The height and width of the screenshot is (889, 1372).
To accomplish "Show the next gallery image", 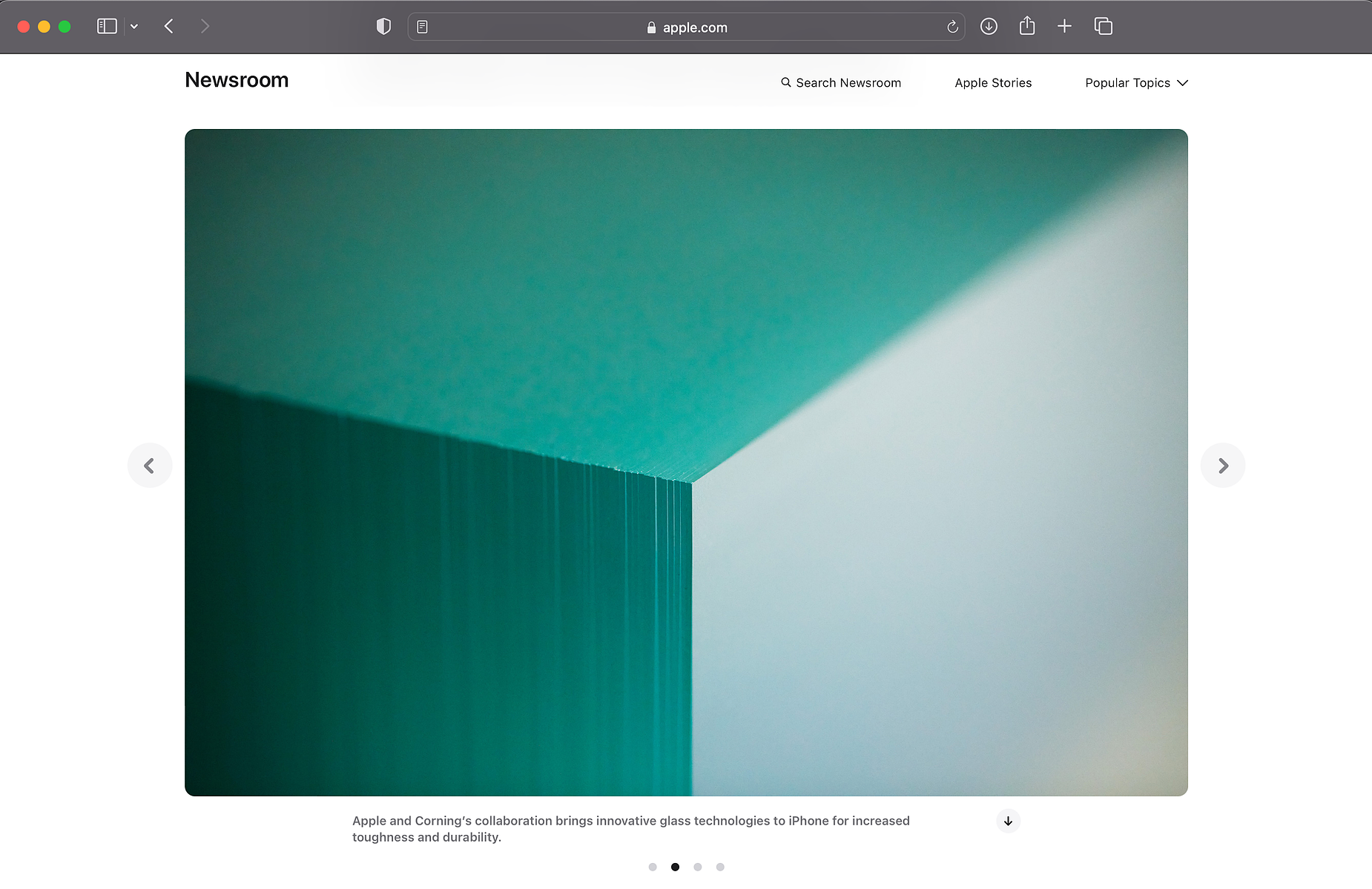I will coord(1223,466).
